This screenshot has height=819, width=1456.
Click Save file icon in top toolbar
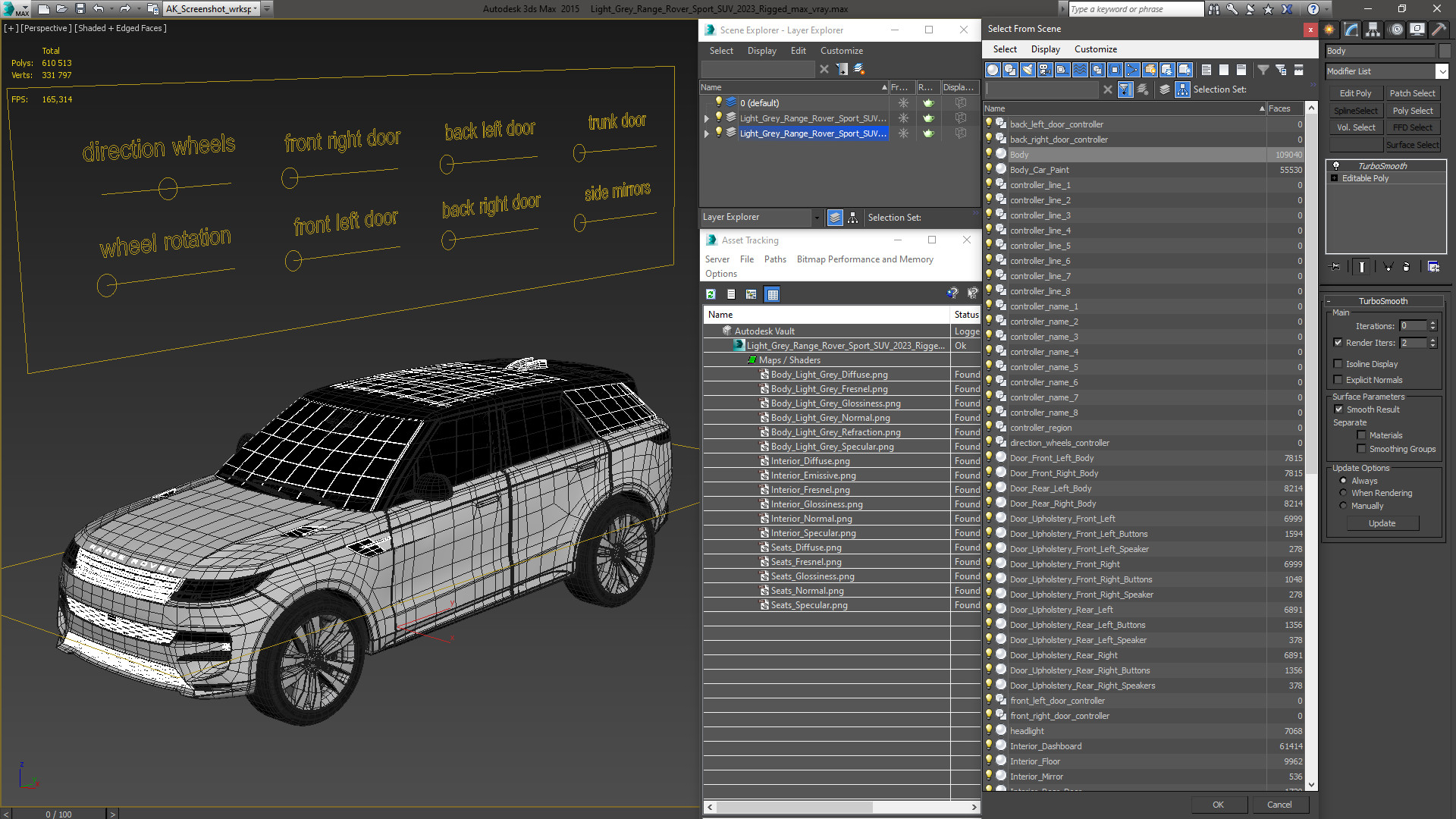pos(80,9)
